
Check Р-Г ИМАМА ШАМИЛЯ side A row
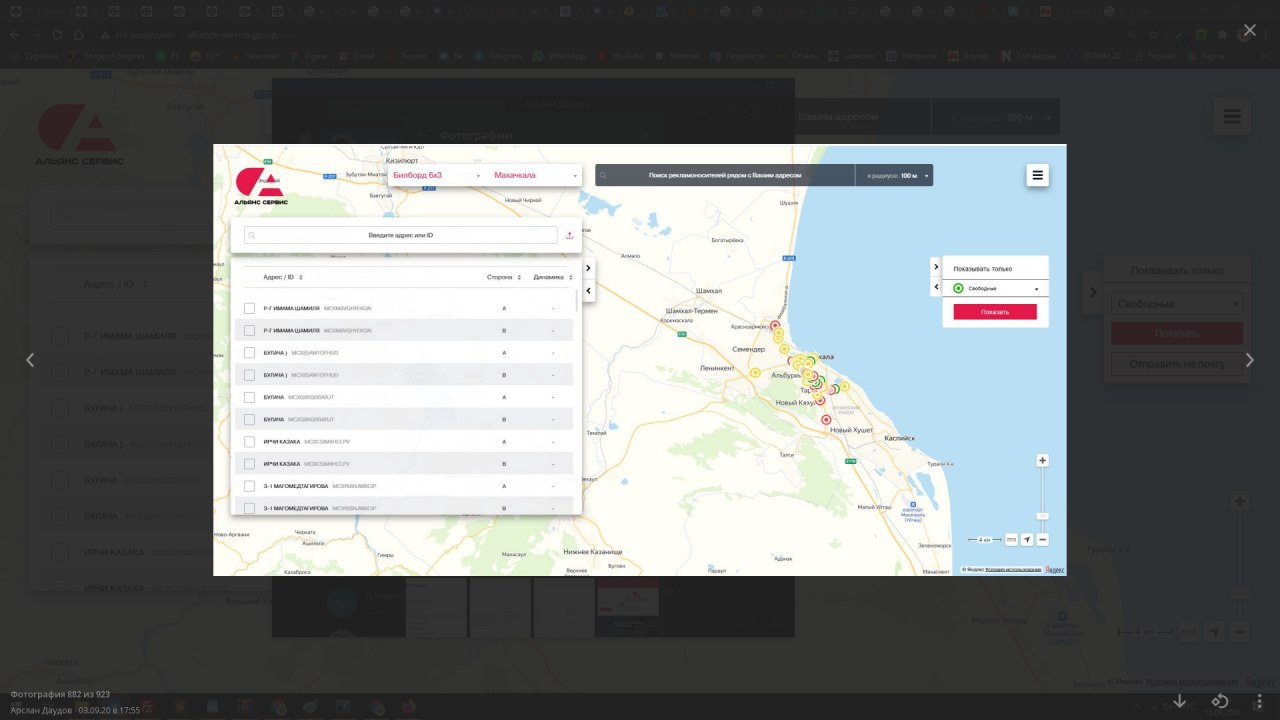click(x=250, y=308)
